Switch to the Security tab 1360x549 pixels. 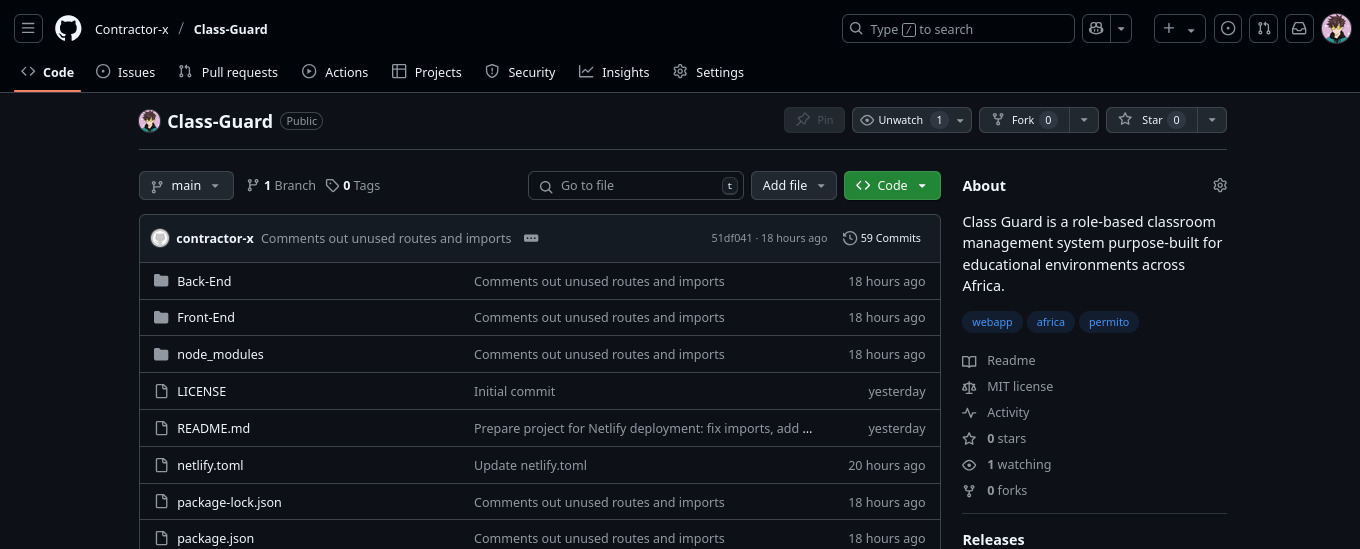pos(520,72)
